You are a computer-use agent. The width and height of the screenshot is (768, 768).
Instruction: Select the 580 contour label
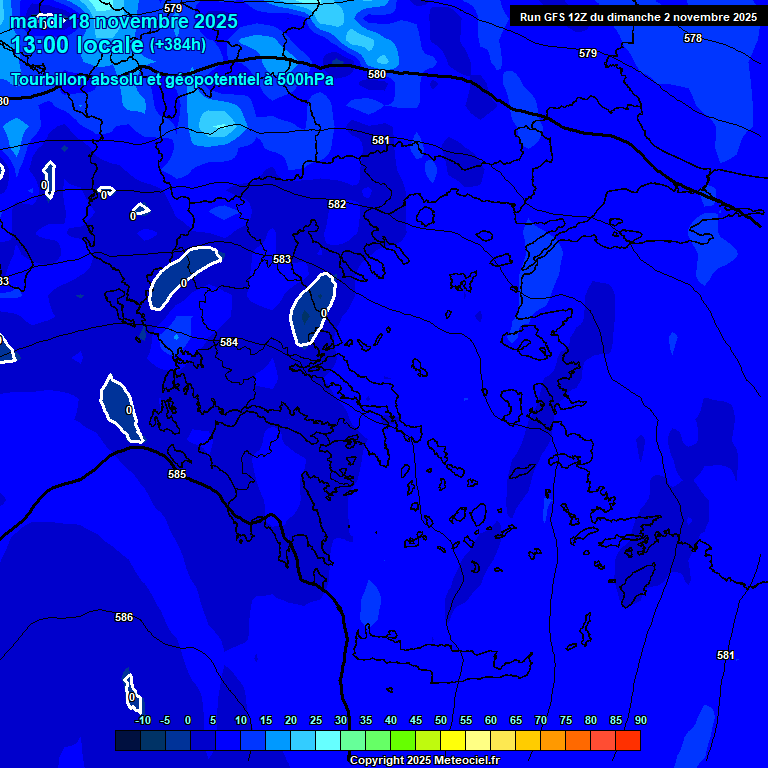[x=377, y=74]
